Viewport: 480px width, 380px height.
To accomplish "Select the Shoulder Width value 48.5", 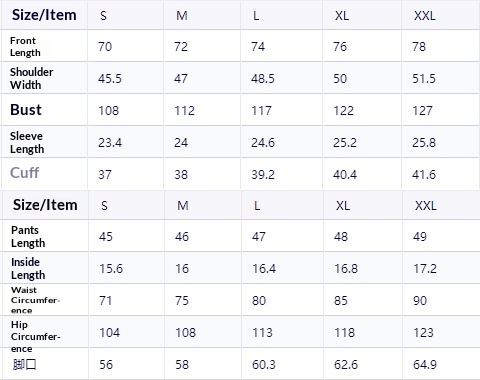I will click(x=263, y=79).
